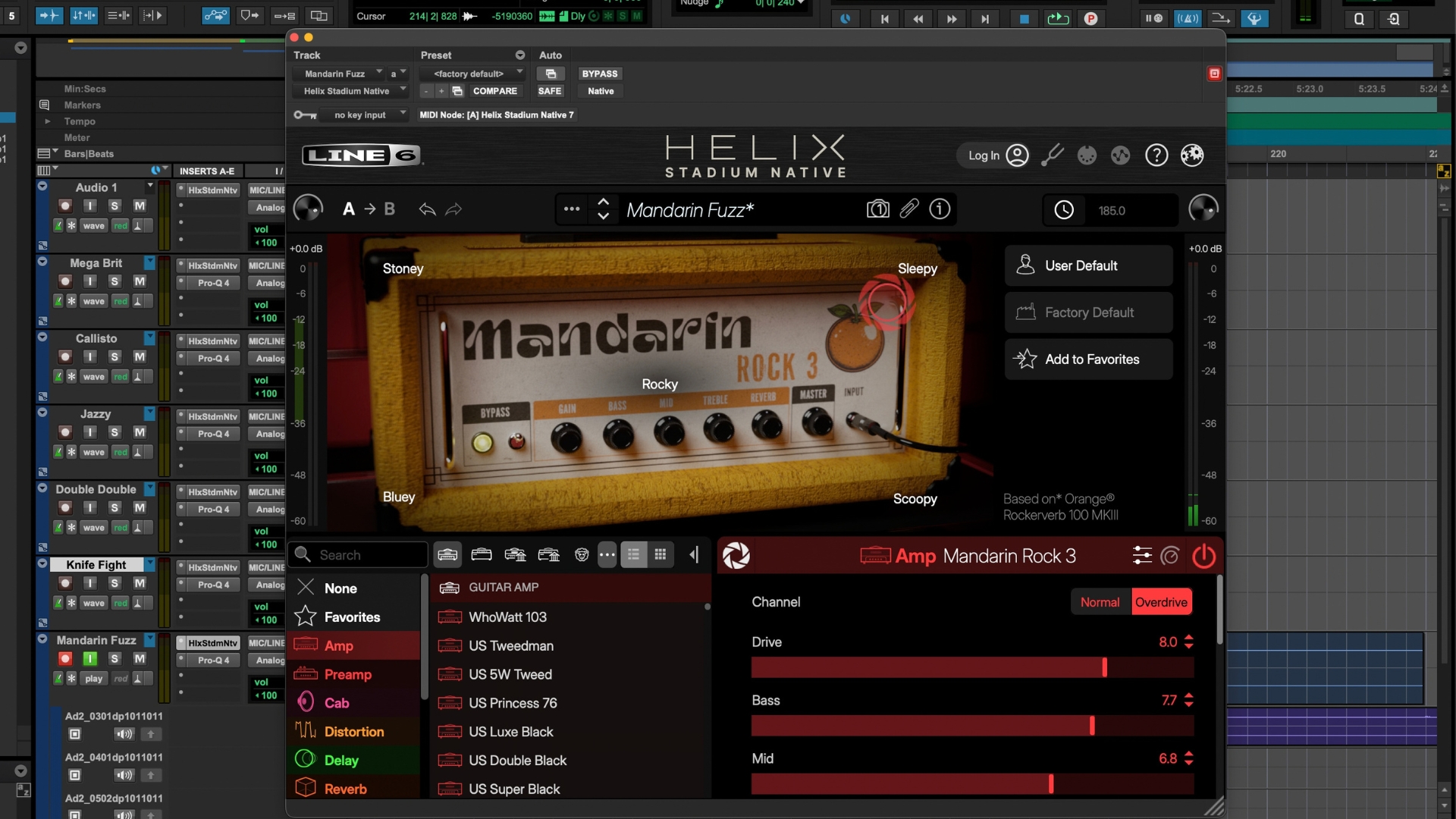This screenshot has width=1456, height=819.
Task: Toggle the SAFE automation button
Action: (550, 91)
